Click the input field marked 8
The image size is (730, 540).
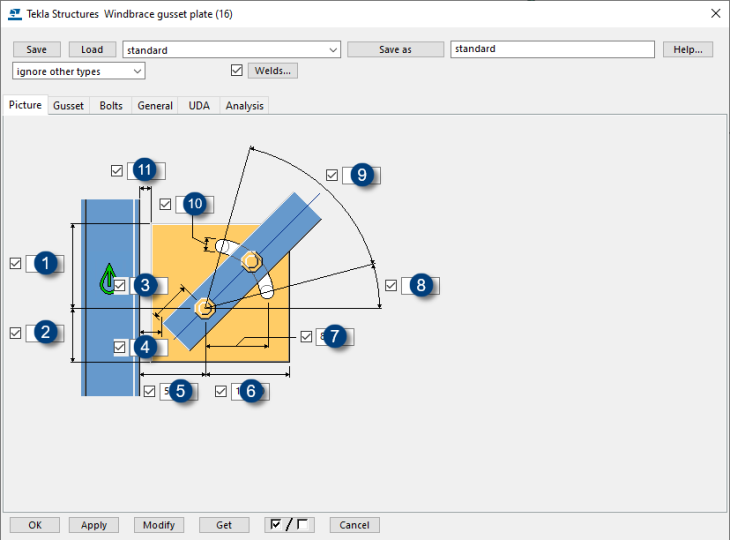coord(420,285)
